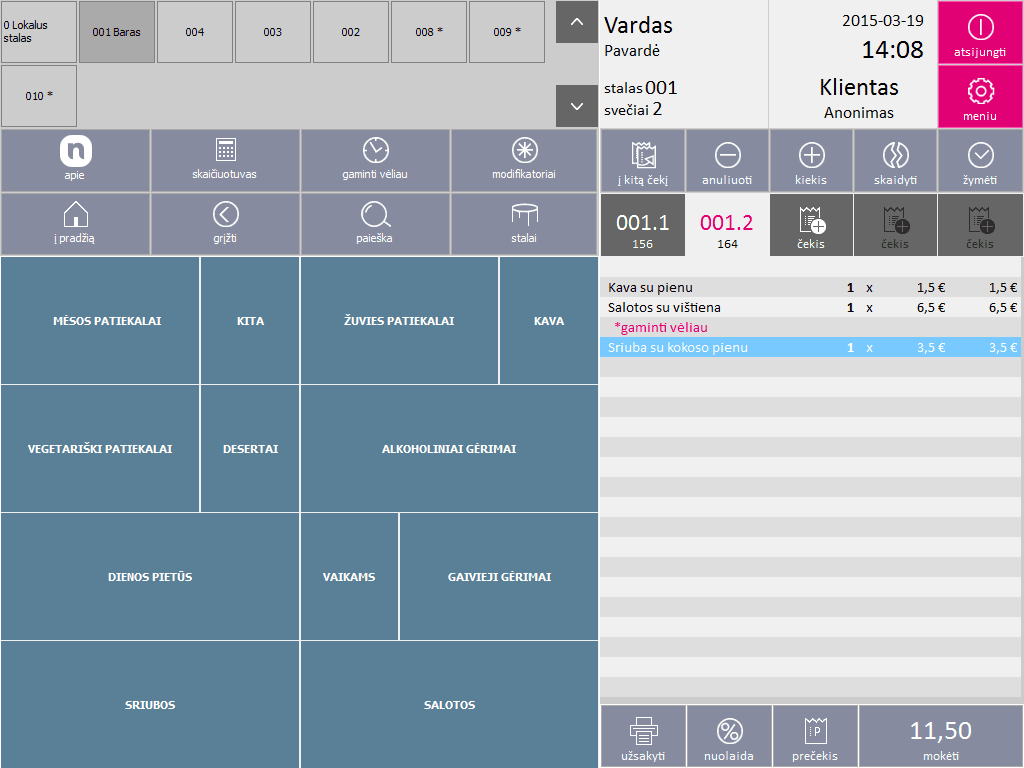
Task: Open the stalai tables view
Action: 524,224
